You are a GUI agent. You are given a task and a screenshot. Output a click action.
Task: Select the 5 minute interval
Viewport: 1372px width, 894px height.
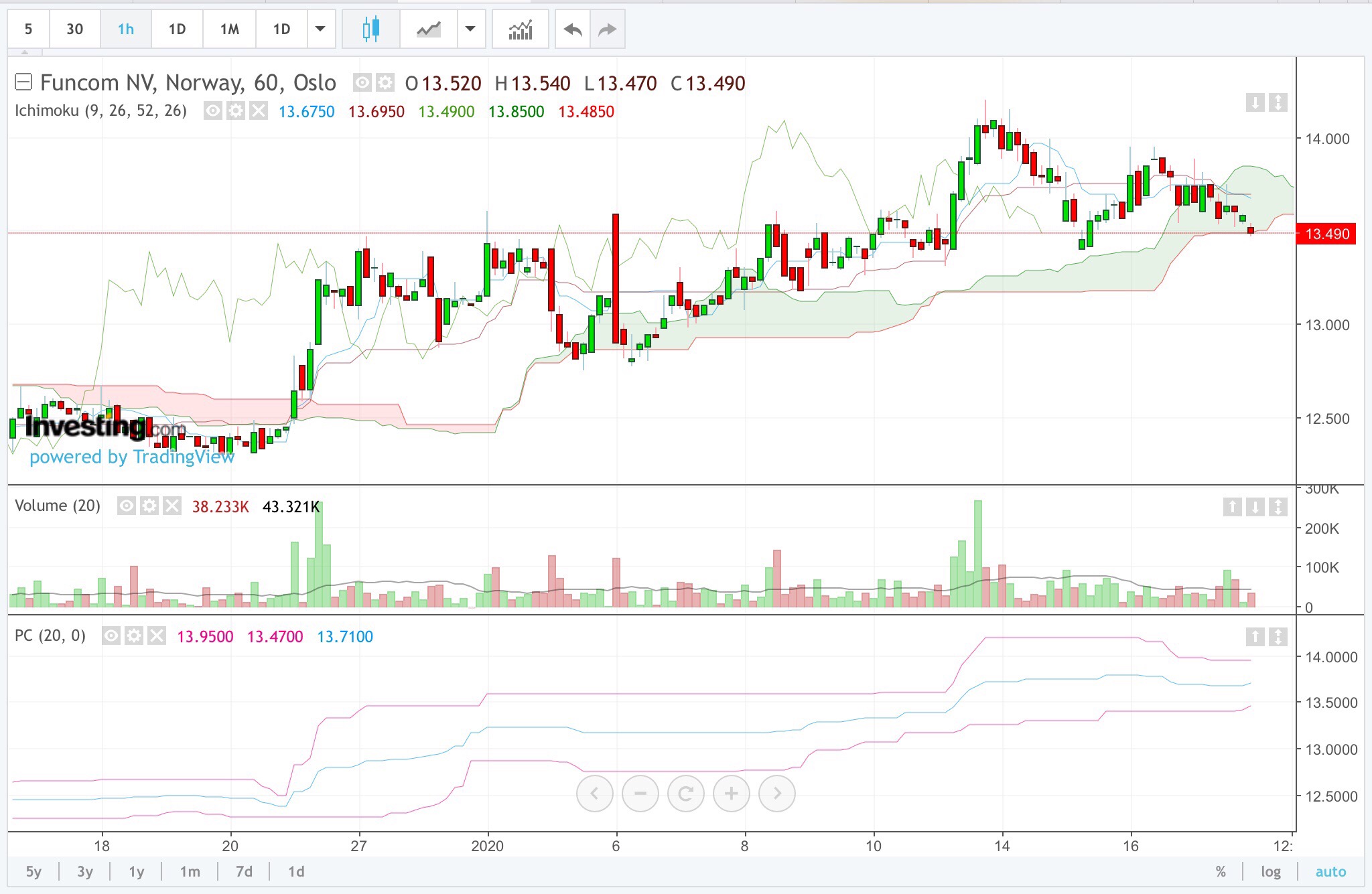(28, 29)
